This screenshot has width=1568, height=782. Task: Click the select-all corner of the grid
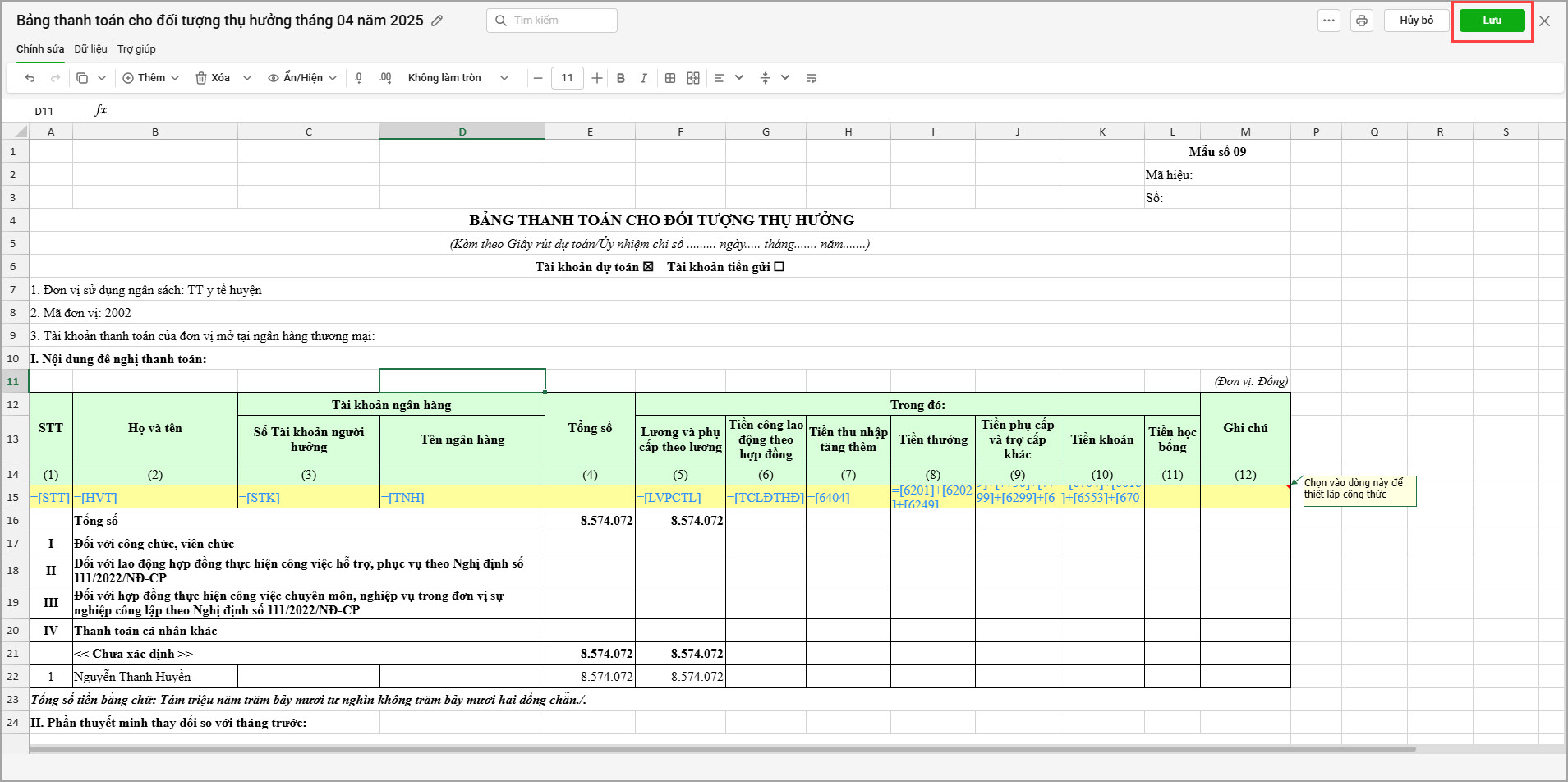click(x=15, y=131)
